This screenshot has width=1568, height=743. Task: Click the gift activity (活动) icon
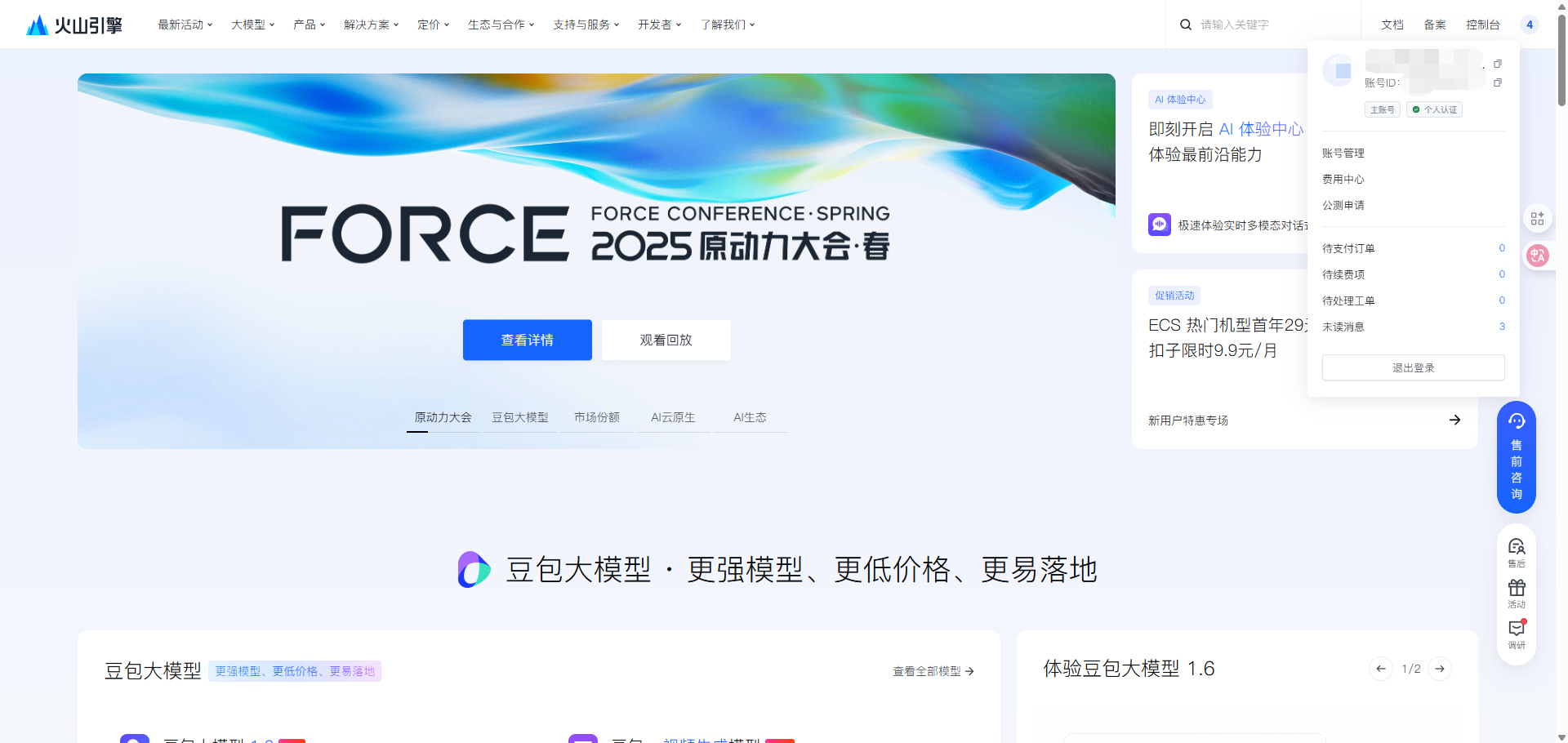point(1516,593)
